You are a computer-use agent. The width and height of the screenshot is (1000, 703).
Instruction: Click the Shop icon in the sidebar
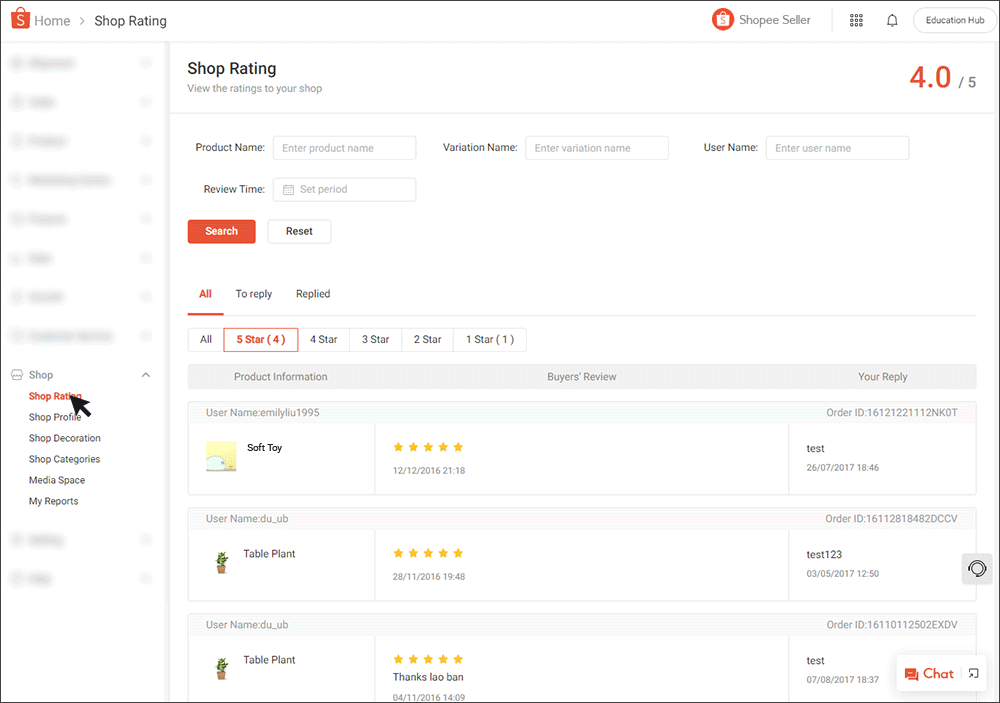pos(18,374)
